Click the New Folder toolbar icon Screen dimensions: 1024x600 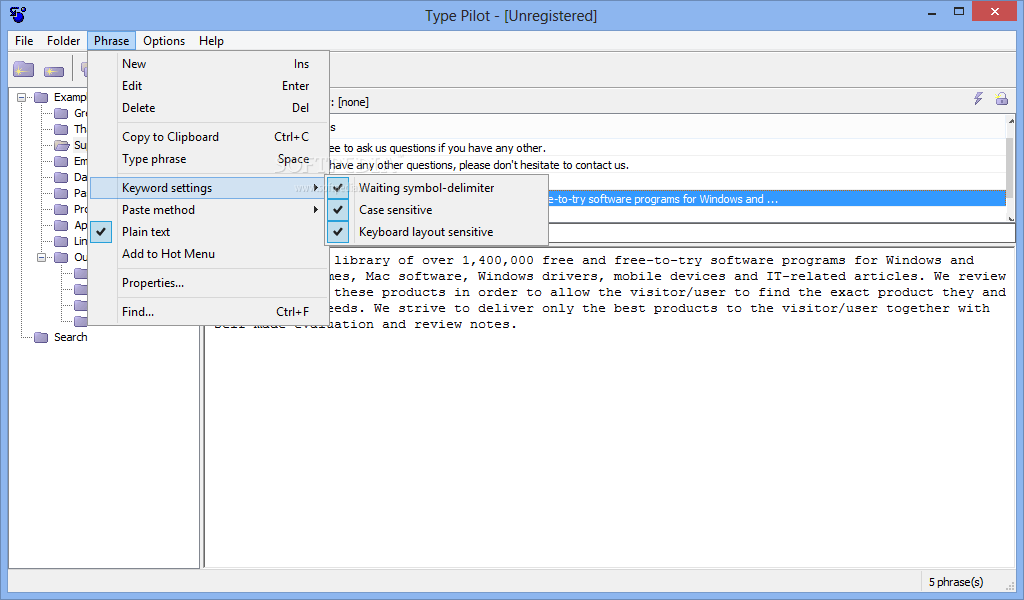click(24, 69)
